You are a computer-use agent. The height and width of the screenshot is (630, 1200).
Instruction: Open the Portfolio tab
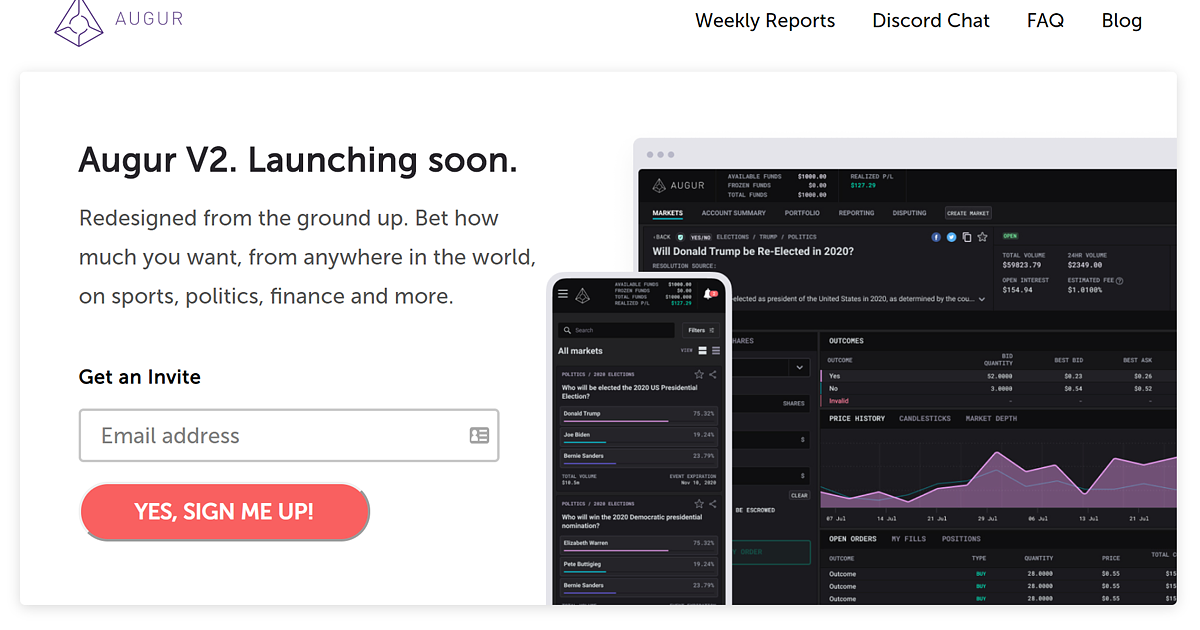pos(802,213)
